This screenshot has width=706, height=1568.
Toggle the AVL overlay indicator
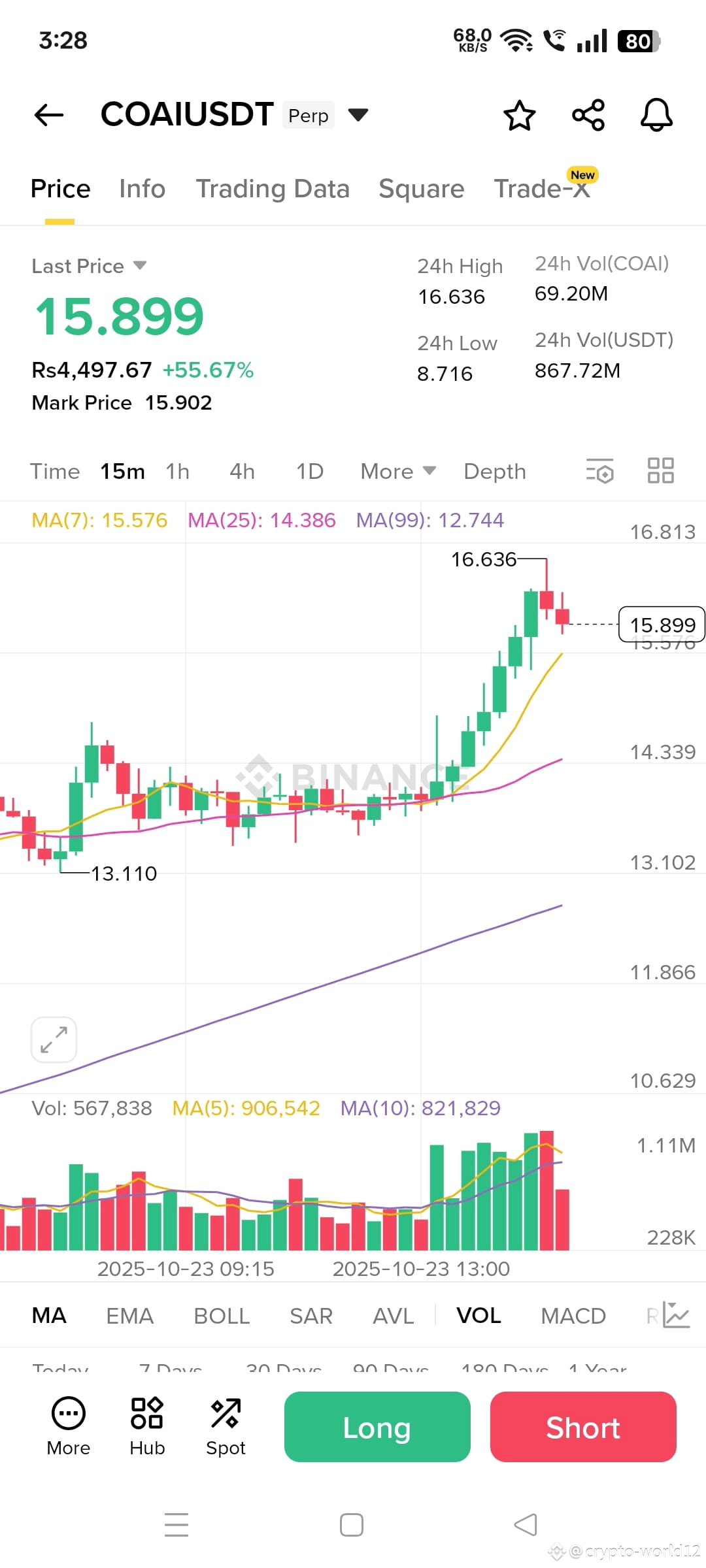[393, 1315]
